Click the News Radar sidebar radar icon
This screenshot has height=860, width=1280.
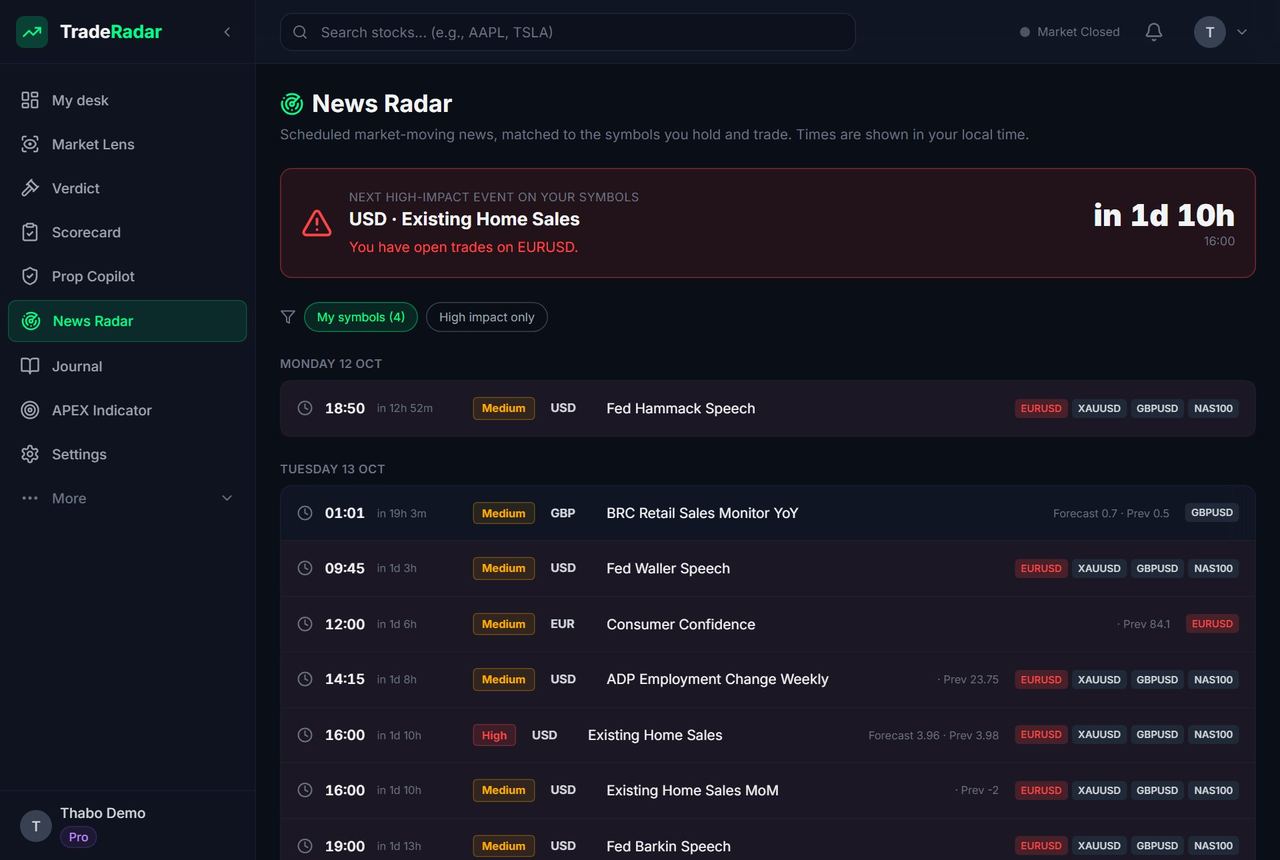point(31,321)
